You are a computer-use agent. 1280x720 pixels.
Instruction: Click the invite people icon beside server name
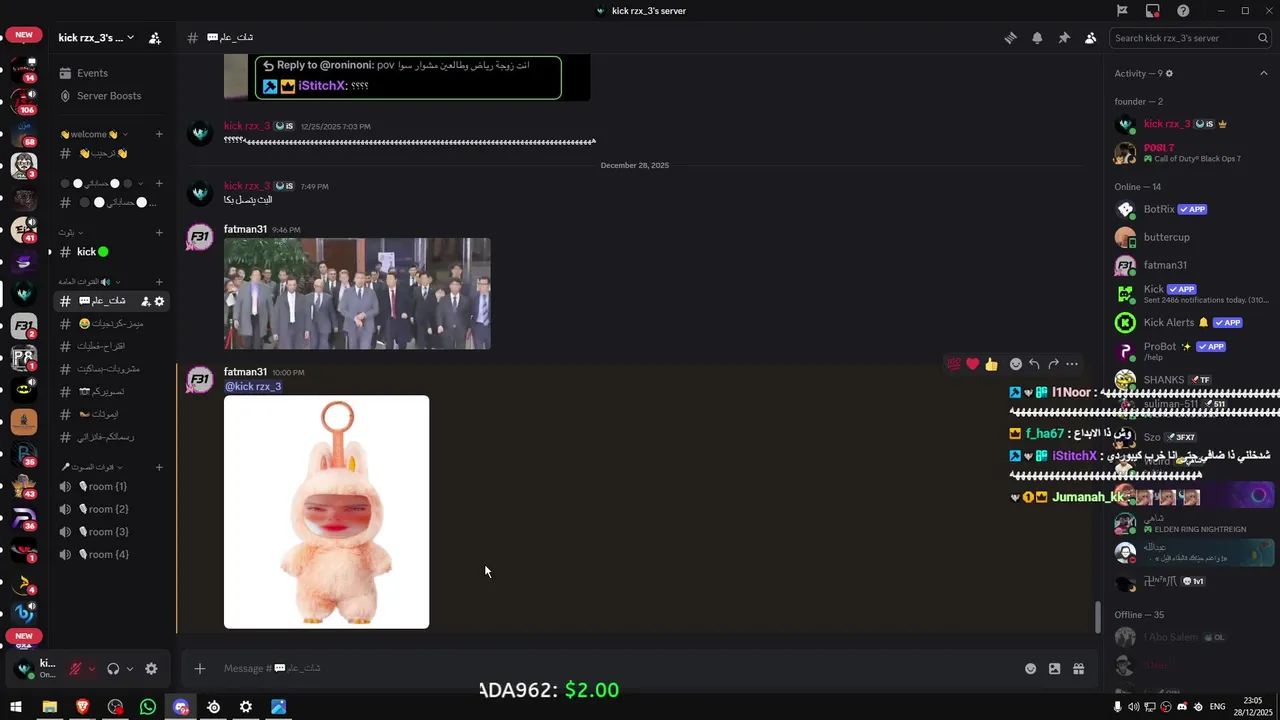(154, 38)
